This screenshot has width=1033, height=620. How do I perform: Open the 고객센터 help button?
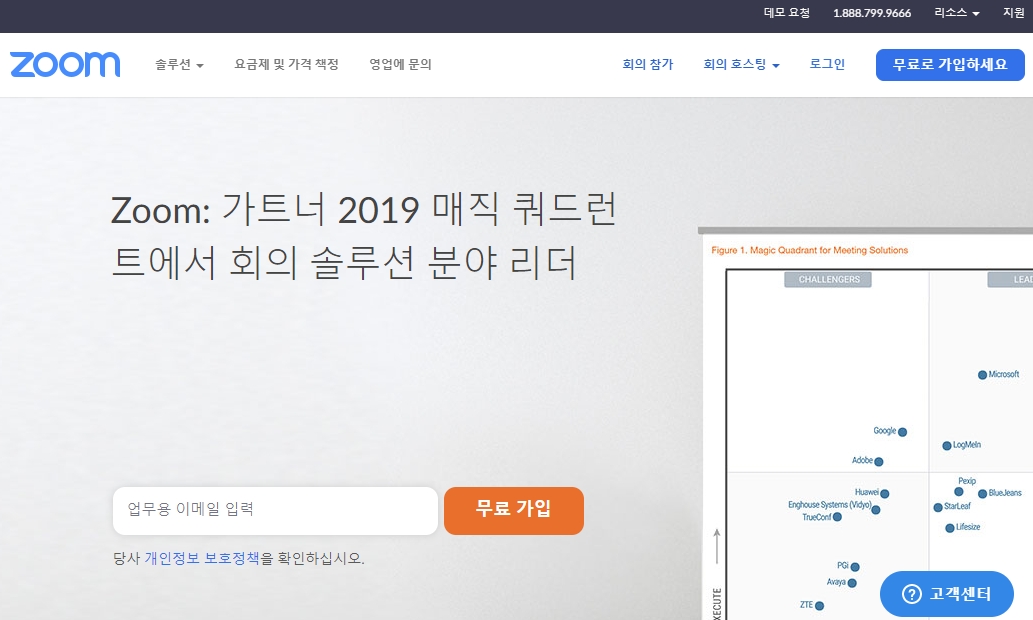[x=947, y=594]
